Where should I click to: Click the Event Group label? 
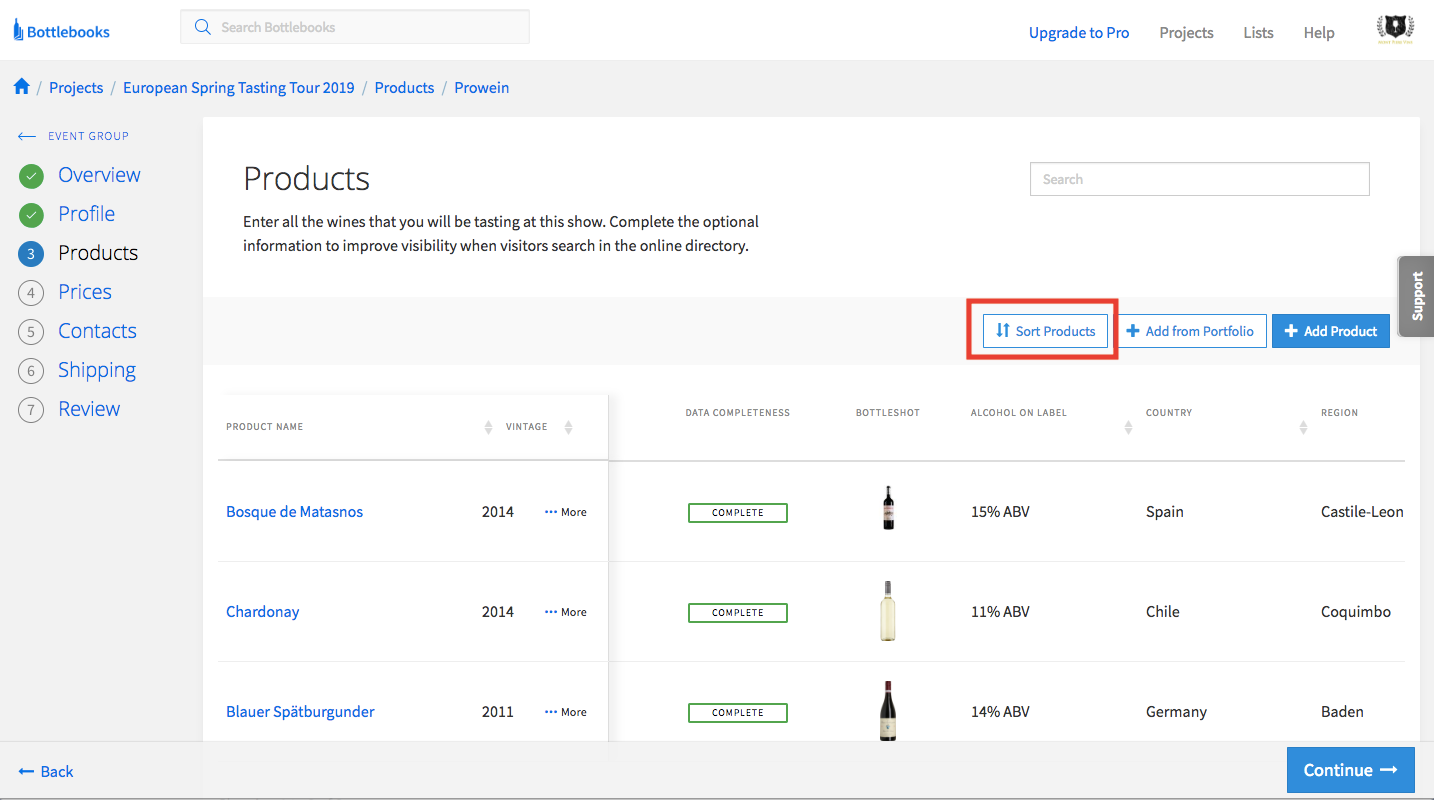click(88, 136)
